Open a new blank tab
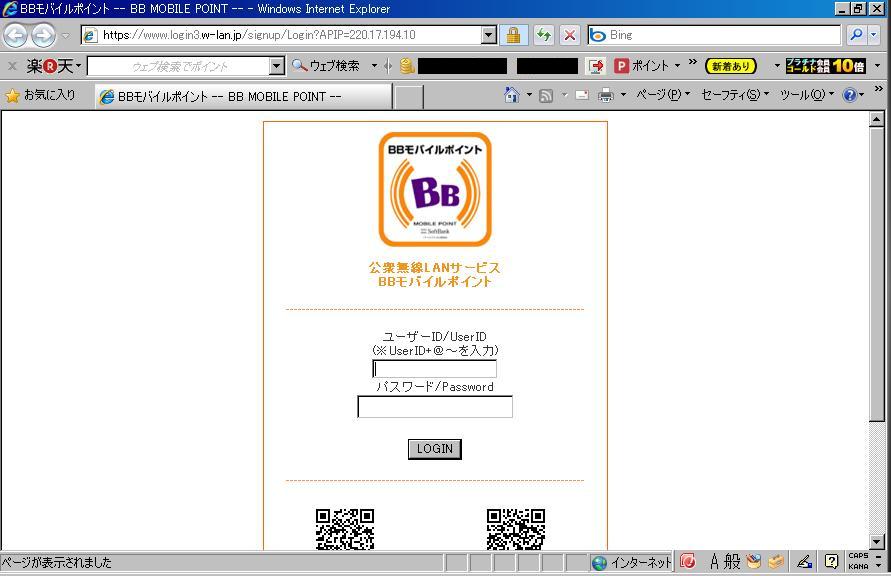891x576 pixels. pyautogui.click(x=408, y=97)
